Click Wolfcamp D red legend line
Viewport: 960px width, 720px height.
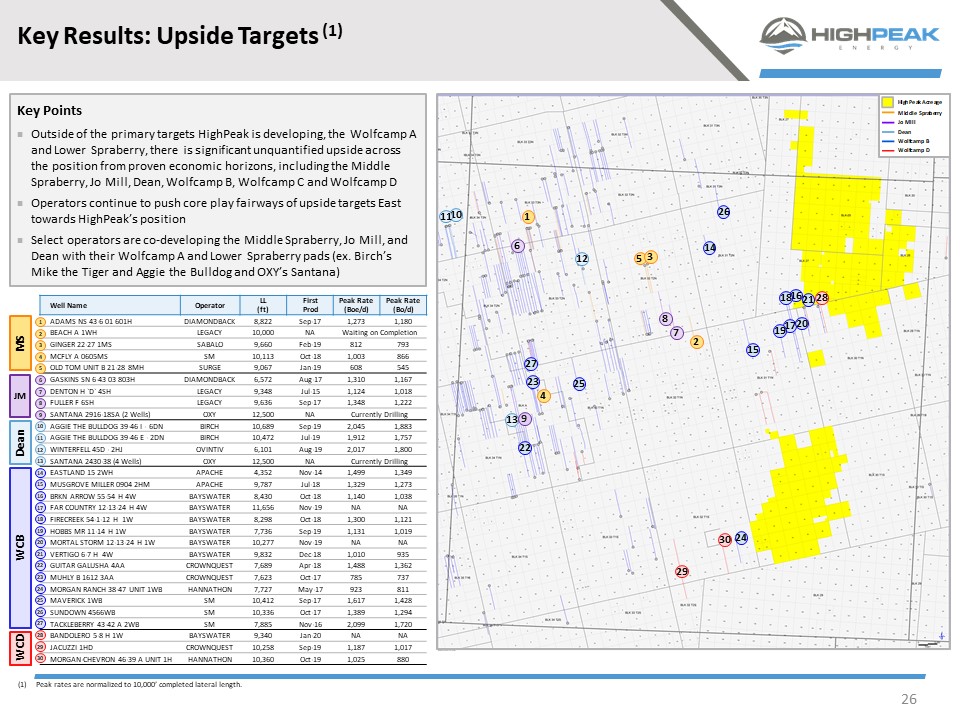[887, 151]
